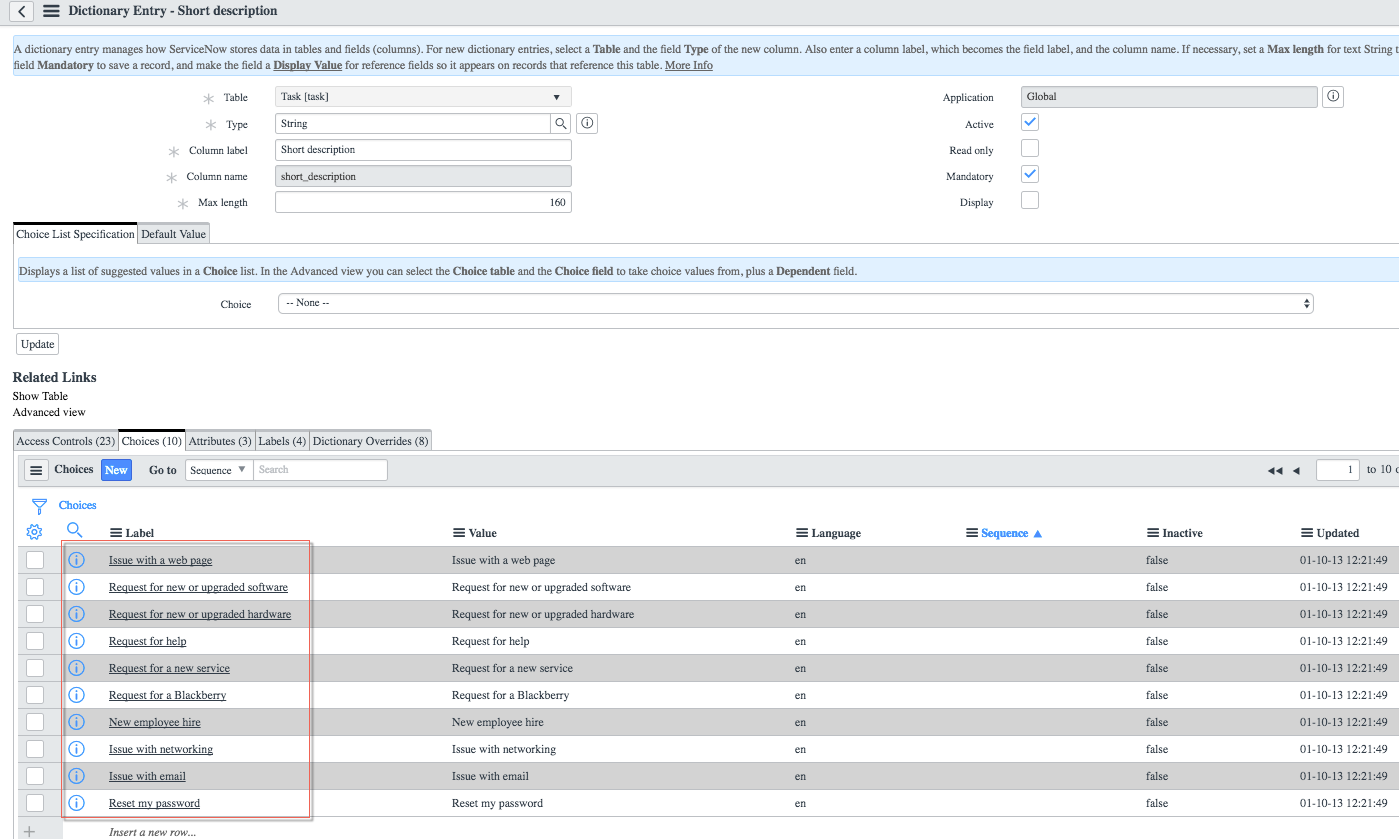Image resolution: width=1399 pixels, height=839 pixels.
Task: Open Value column menu icon
Action: [459, 533]
